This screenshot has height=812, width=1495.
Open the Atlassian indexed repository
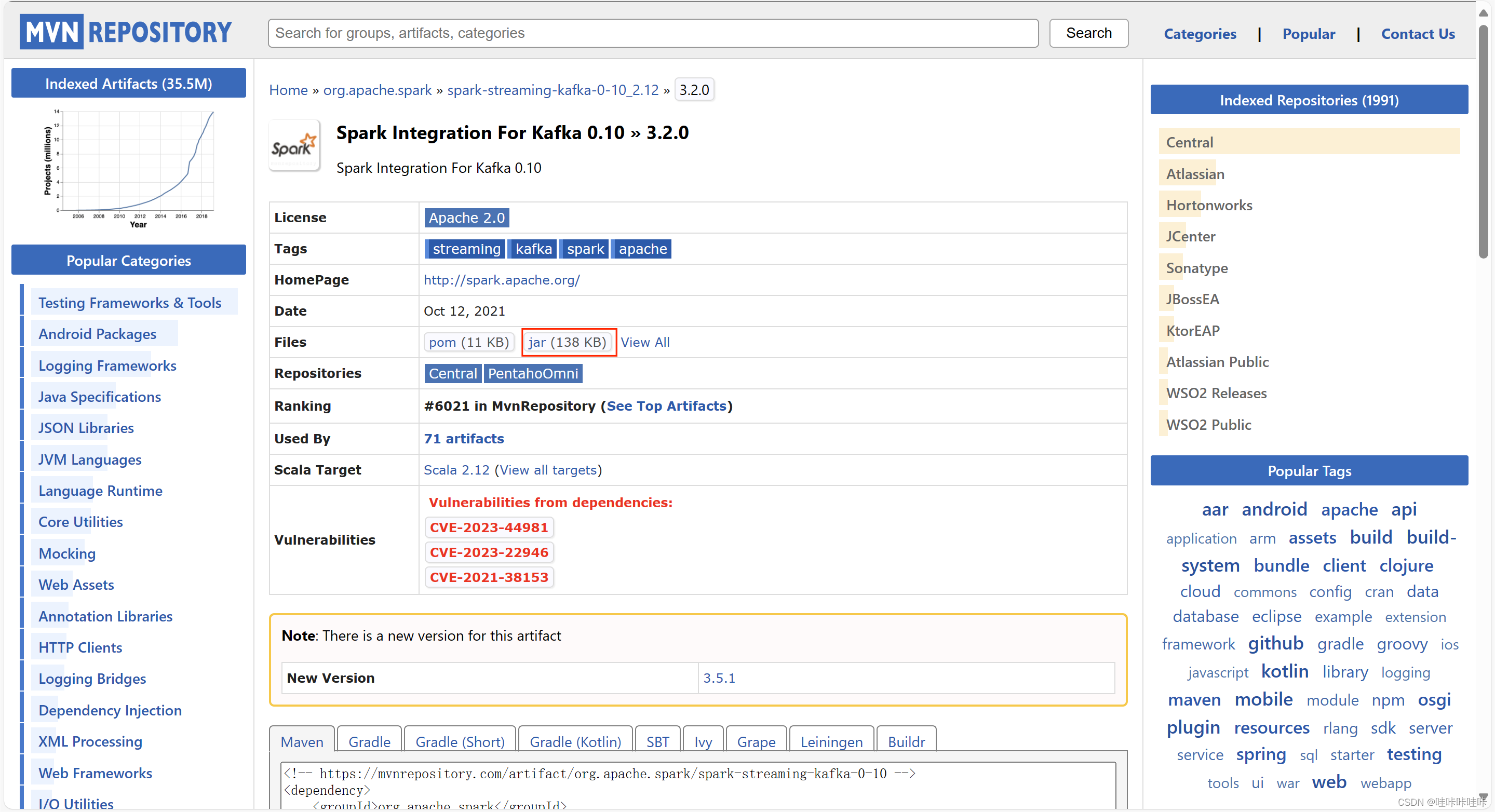[1195, 173]
